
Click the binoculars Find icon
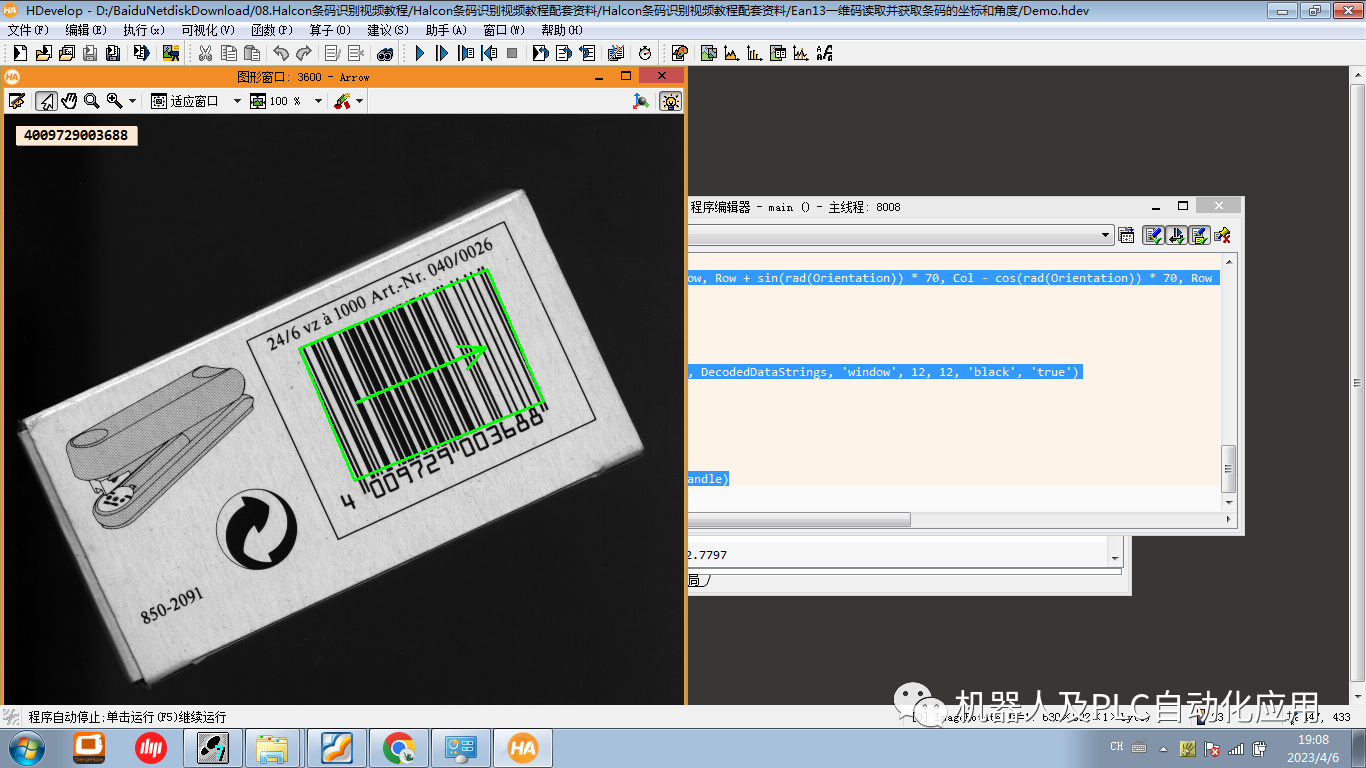tap(384, 53)
